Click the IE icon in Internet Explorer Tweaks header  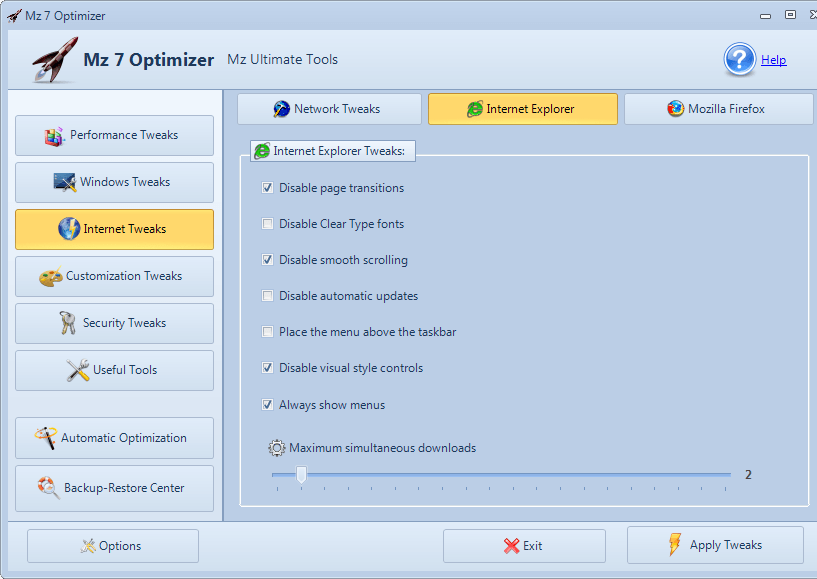tap(262, 151)
